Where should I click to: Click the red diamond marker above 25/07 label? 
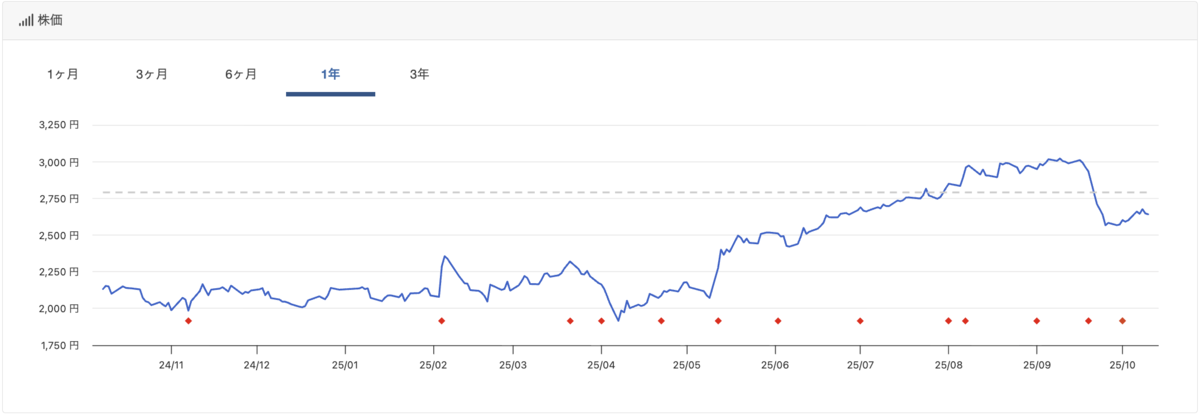click(x=860, y=321)
